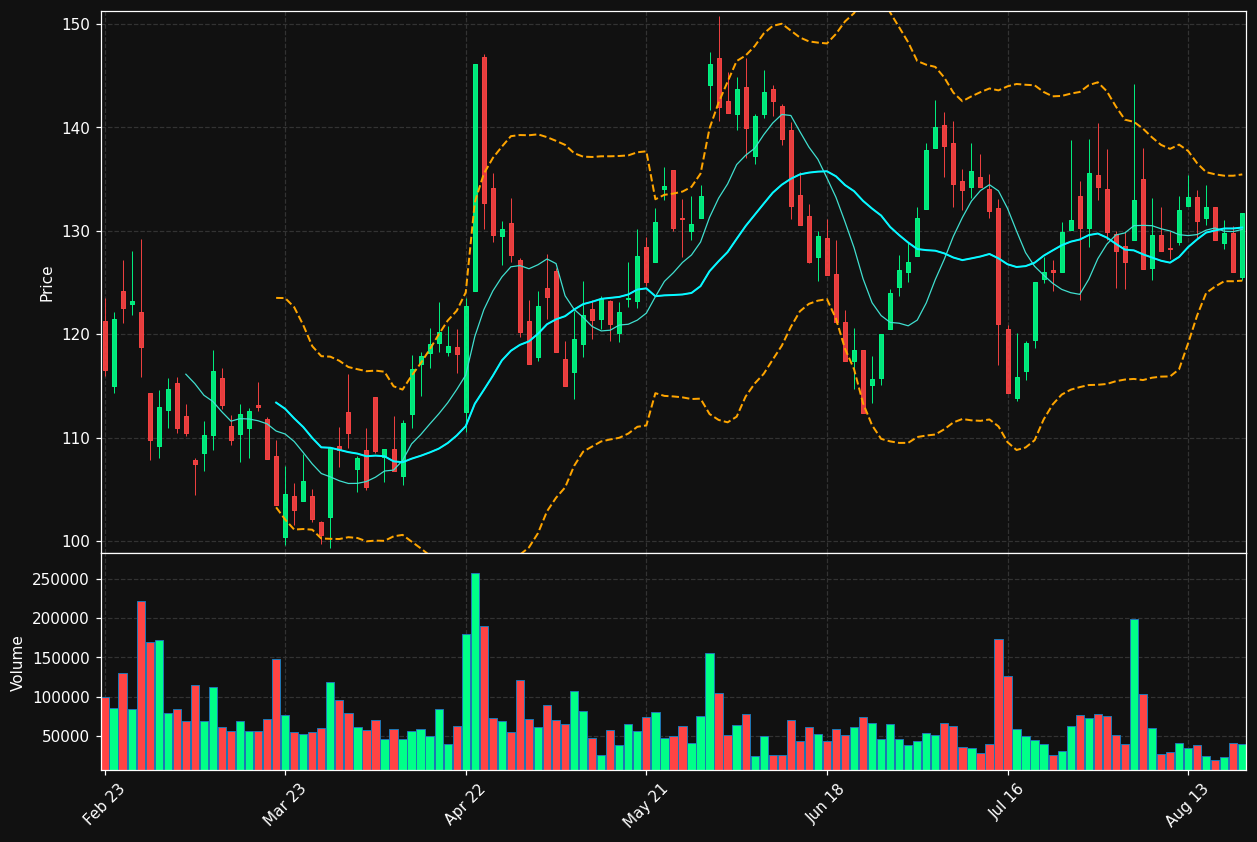1257x842 pixels.
Task: Click the Aug 13 date label
Action: [1187, 803]
